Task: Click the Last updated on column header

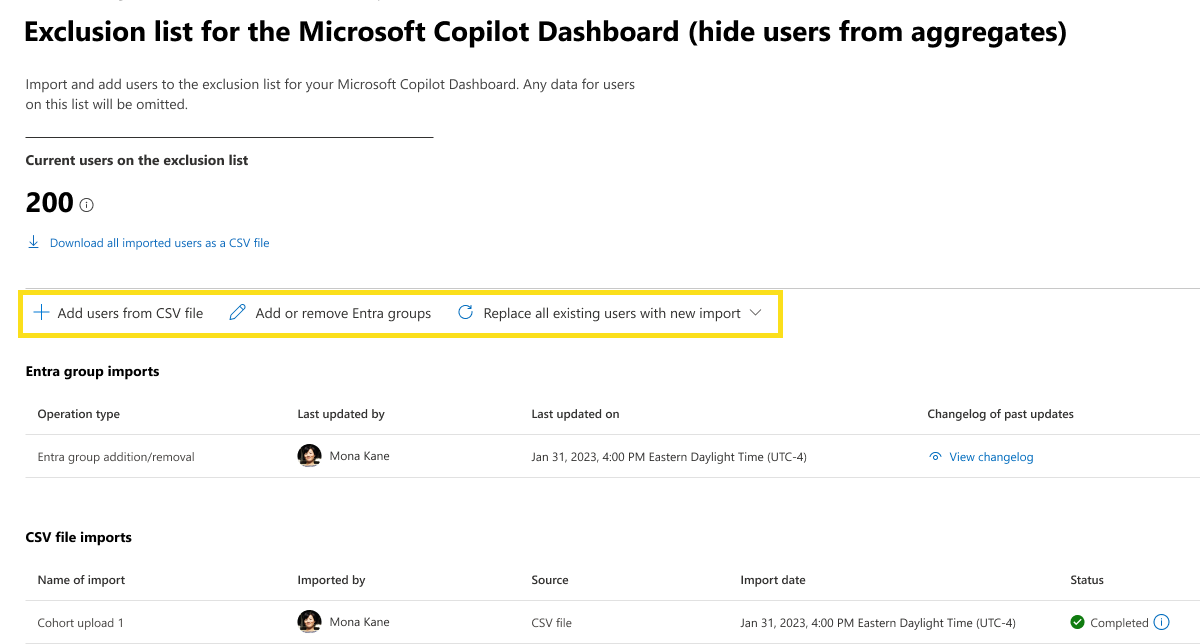Action: pyautogui.click(x=575, y=414)
